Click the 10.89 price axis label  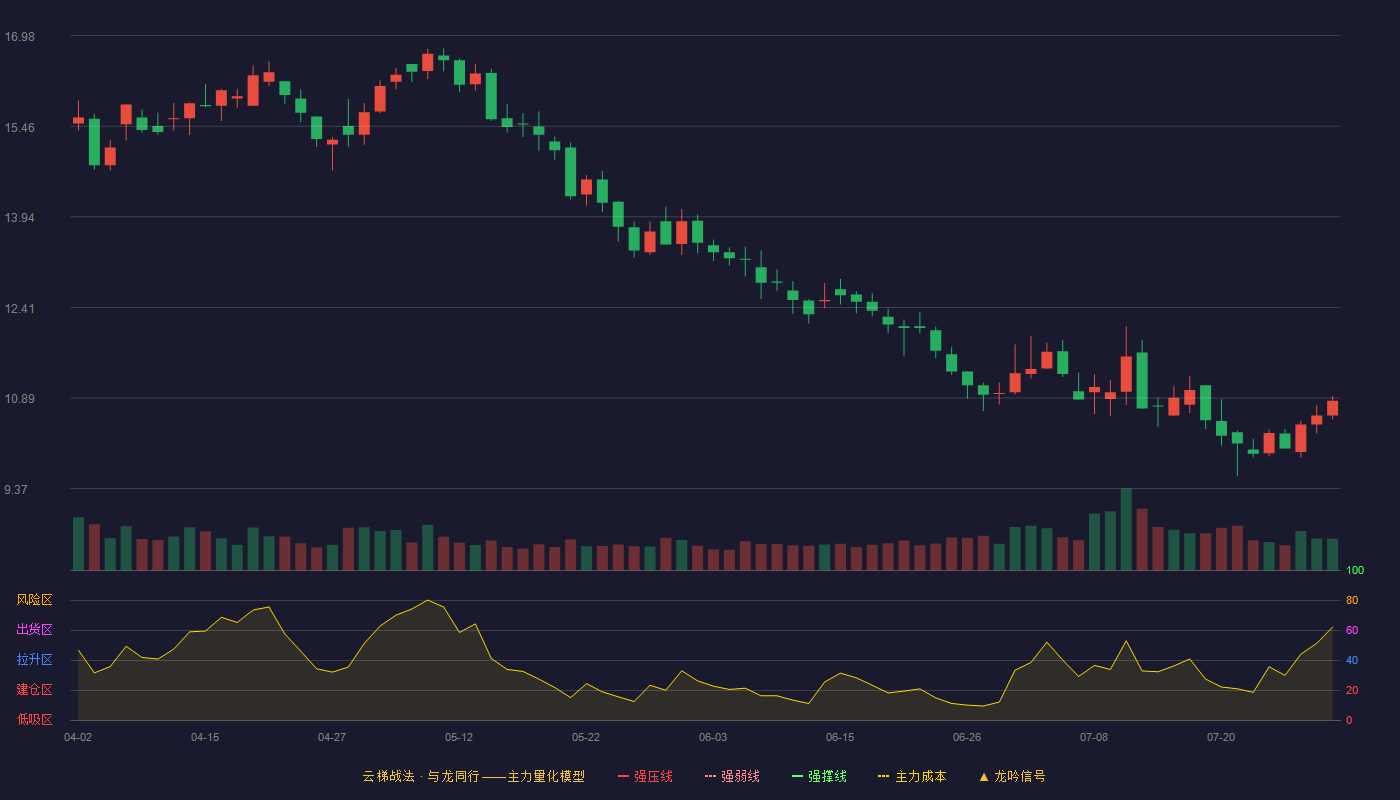tap(19, 399)
